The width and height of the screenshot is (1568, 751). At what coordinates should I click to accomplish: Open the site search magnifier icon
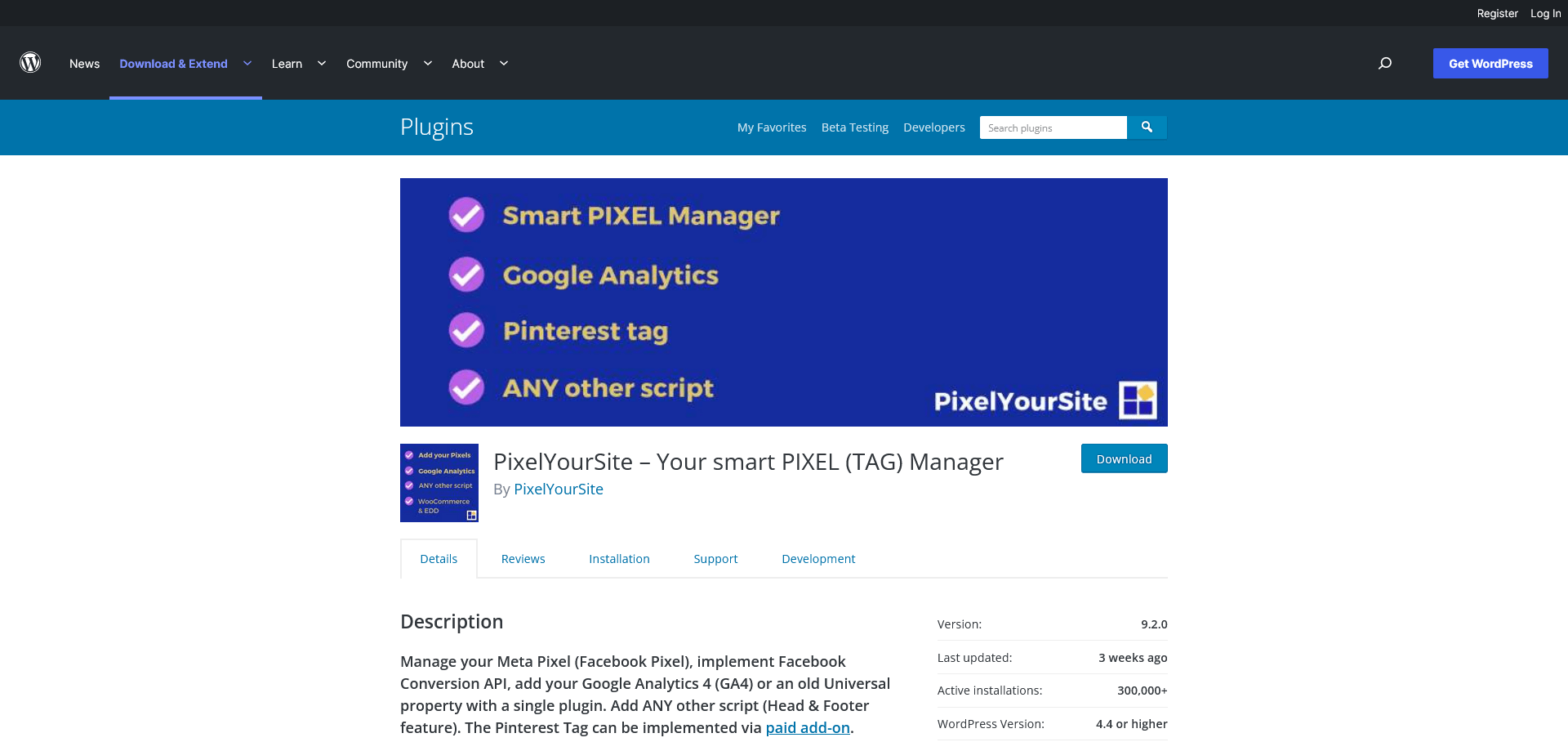tap(1385, 63)
